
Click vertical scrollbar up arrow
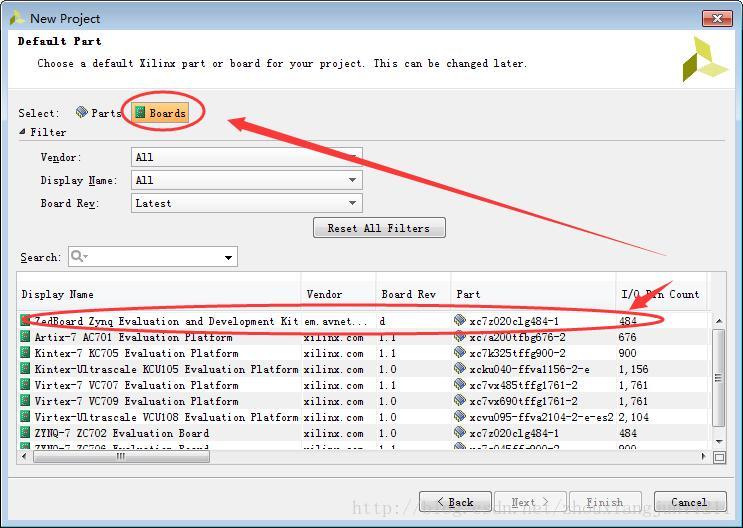point(719,321)
